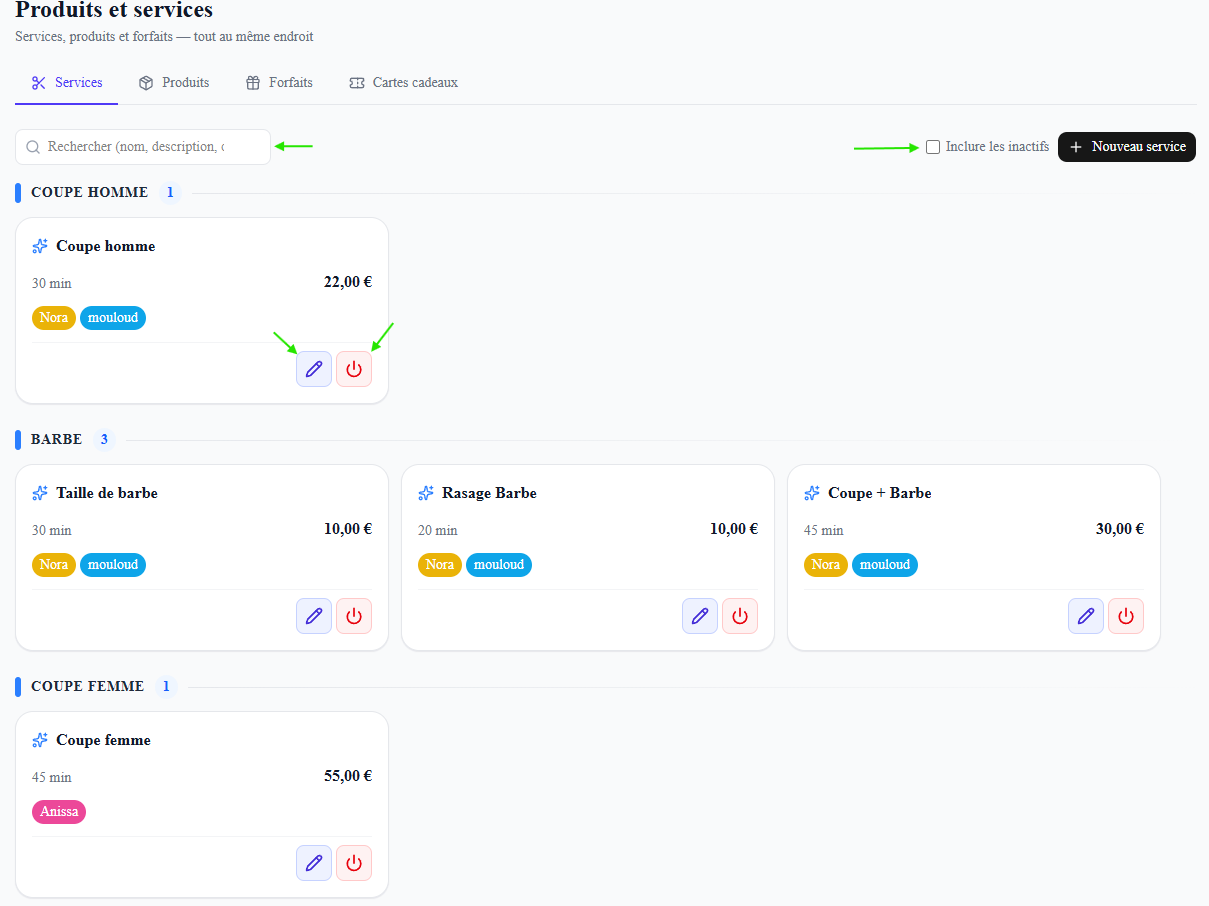Go to the Cartes cadeaux tab
The image size is (1209, 906).
(404, 83)
